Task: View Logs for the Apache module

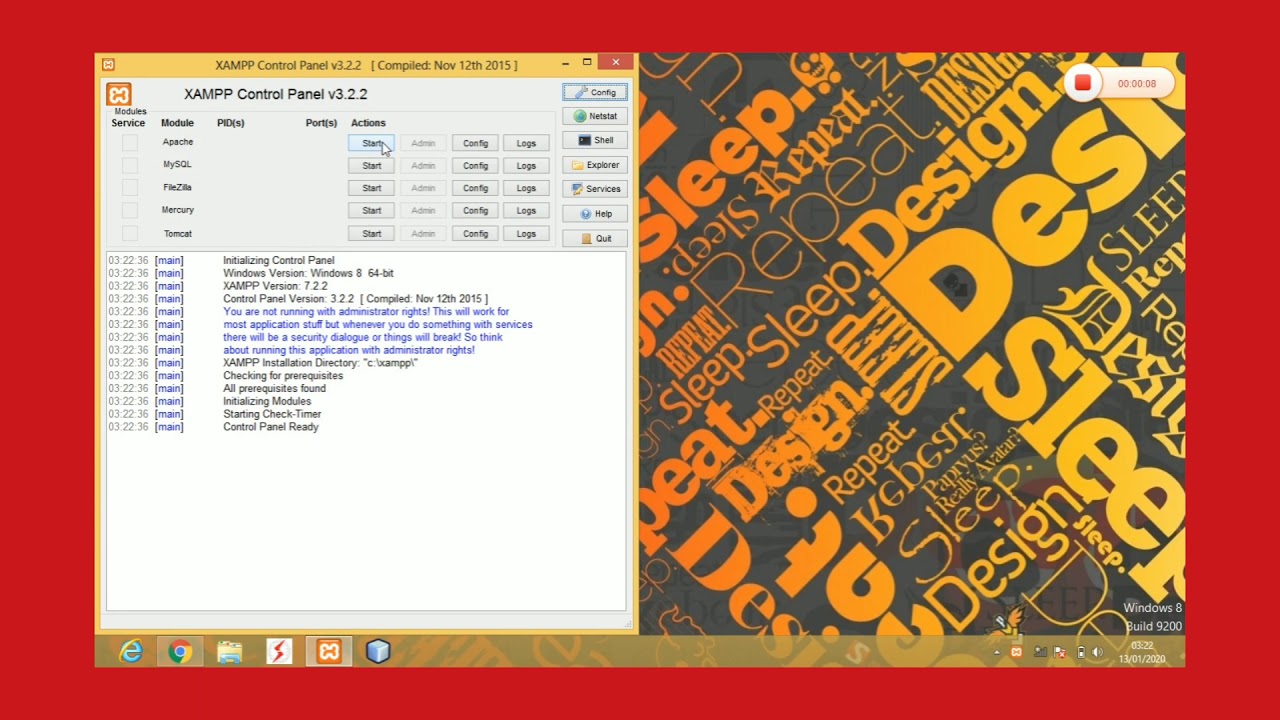Action: coord(526,143)
